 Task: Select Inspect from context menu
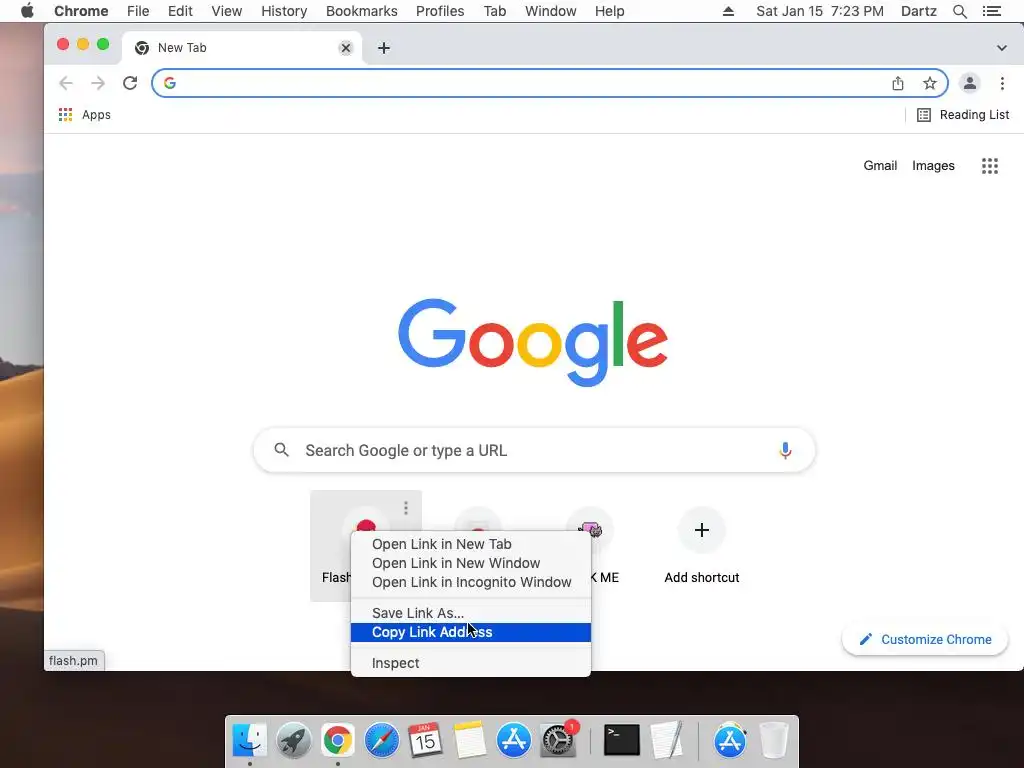point(471,663)
